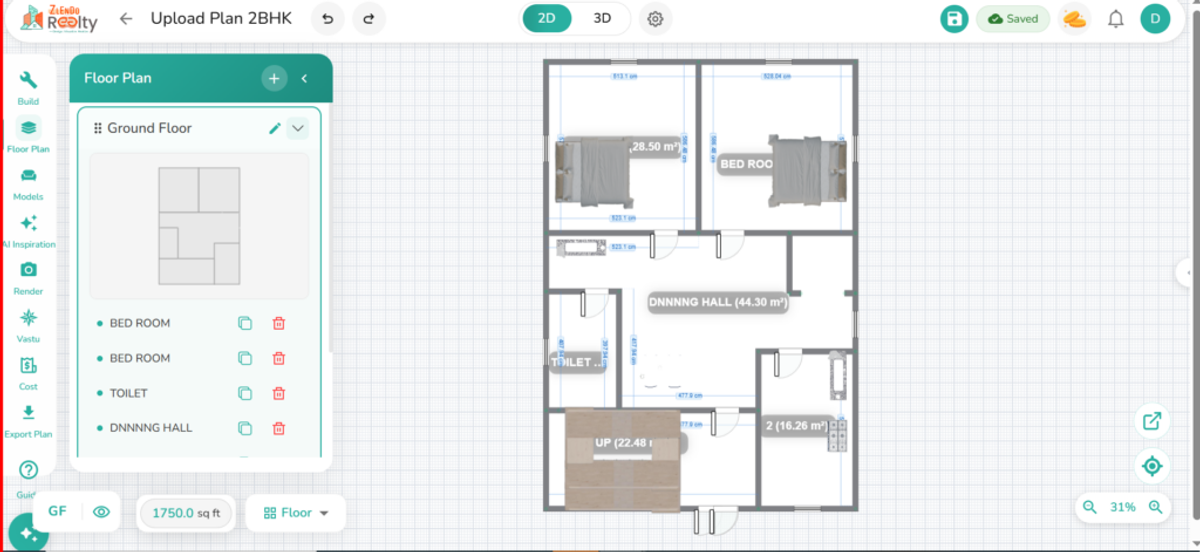
Task: Select the bed in the right bedroom
Action: click(x=807, y=170)
